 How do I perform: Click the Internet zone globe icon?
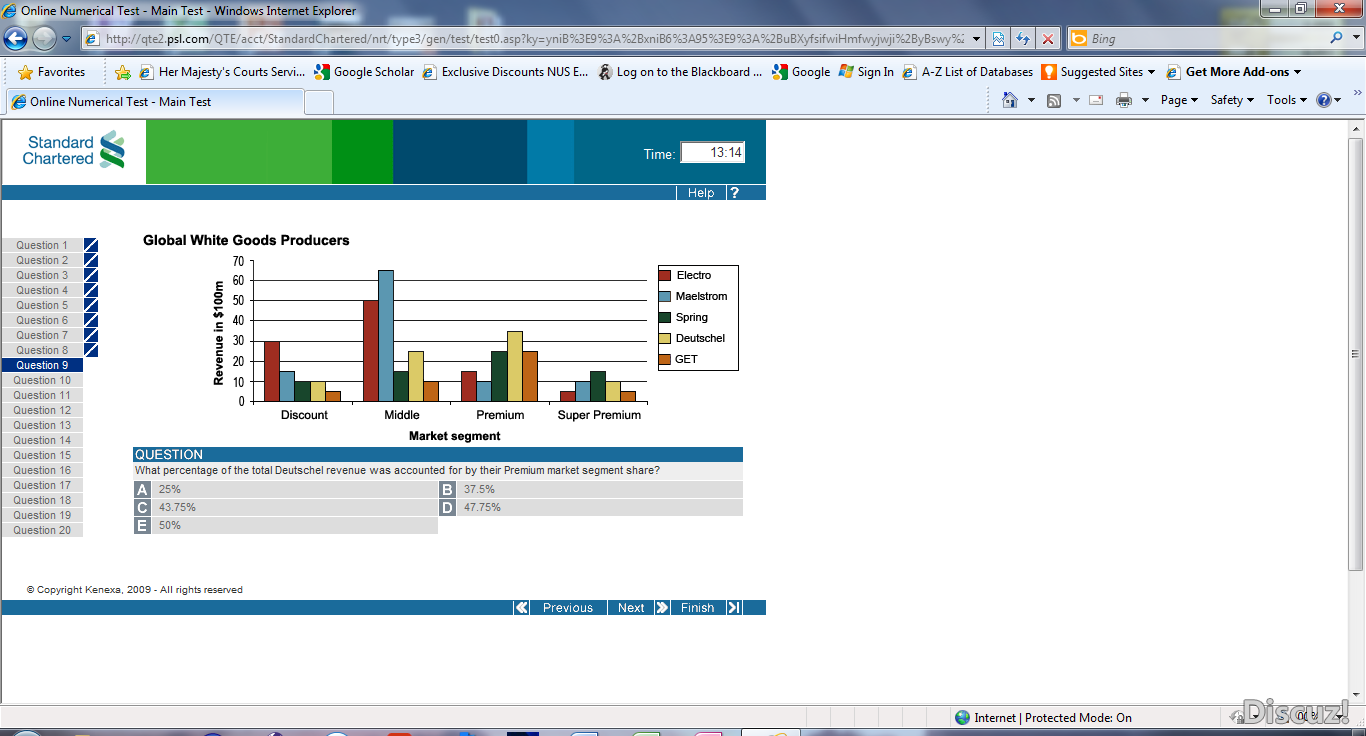(x=962, y=717)
